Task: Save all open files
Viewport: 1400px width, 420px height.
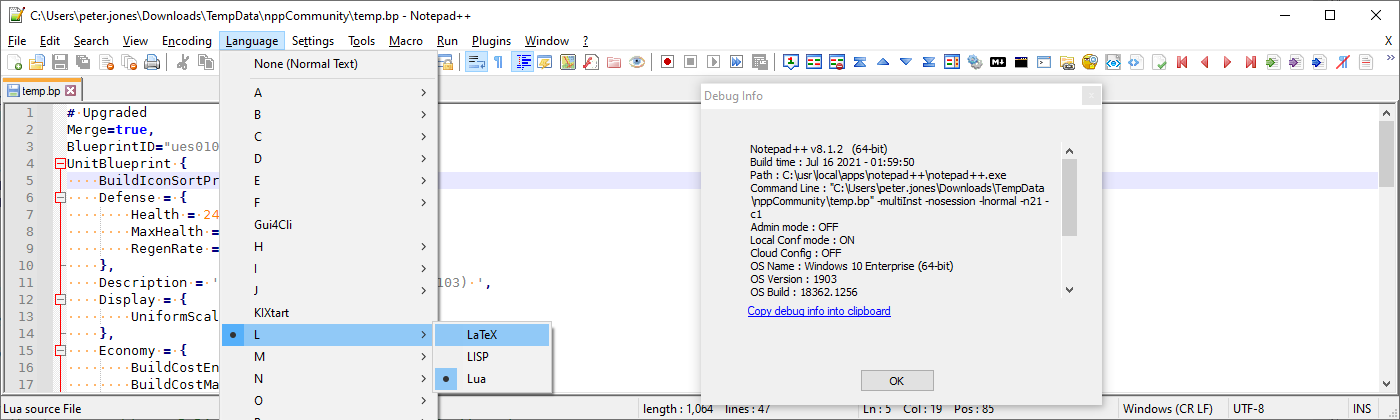Action: pos(83,62)
